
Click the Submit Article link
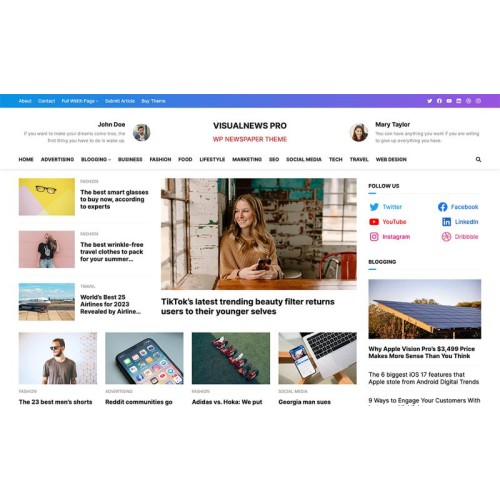(x=120, y=101)
